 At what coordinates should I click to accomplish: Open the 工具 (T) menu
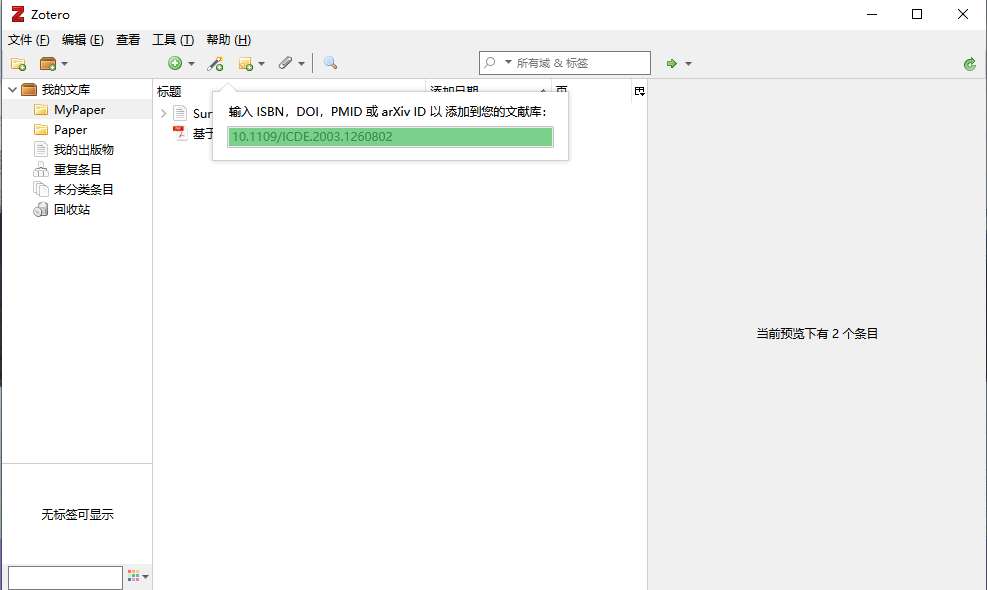coord(172,40)
